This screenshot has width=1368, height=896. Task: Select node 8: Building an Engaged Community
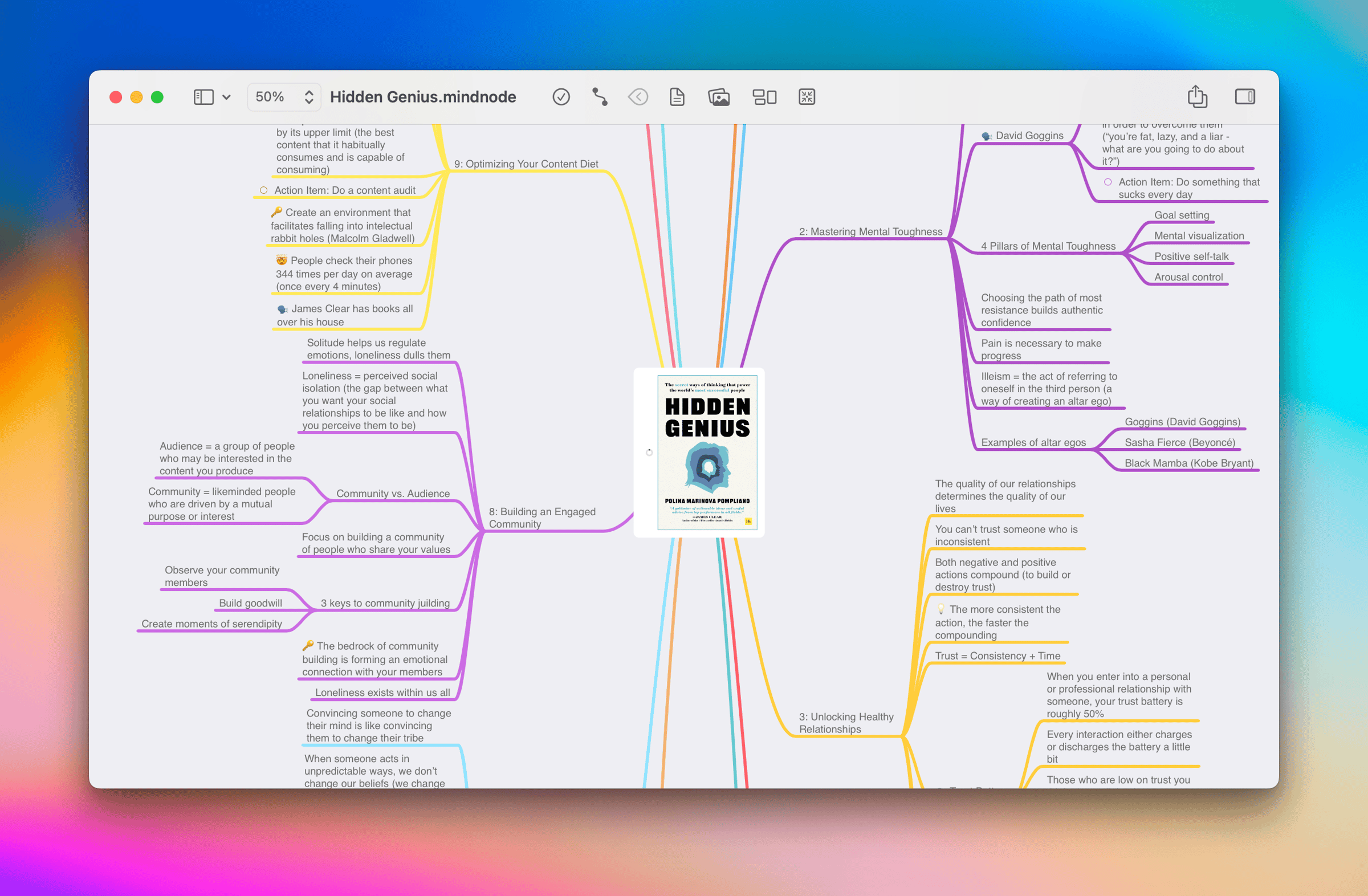click(542, 518)
